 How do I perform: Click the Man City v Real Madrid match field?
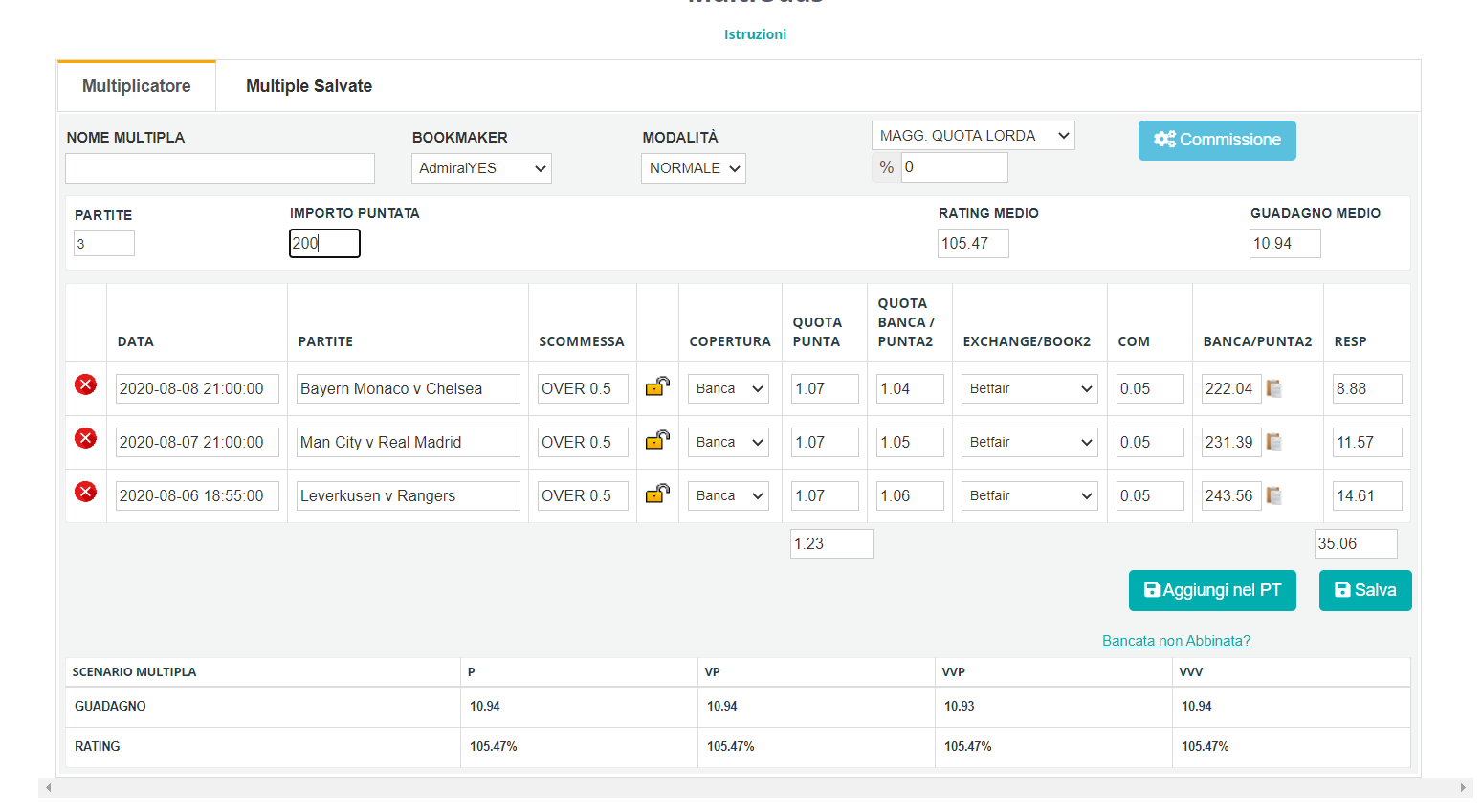click(x=409, y=442)
